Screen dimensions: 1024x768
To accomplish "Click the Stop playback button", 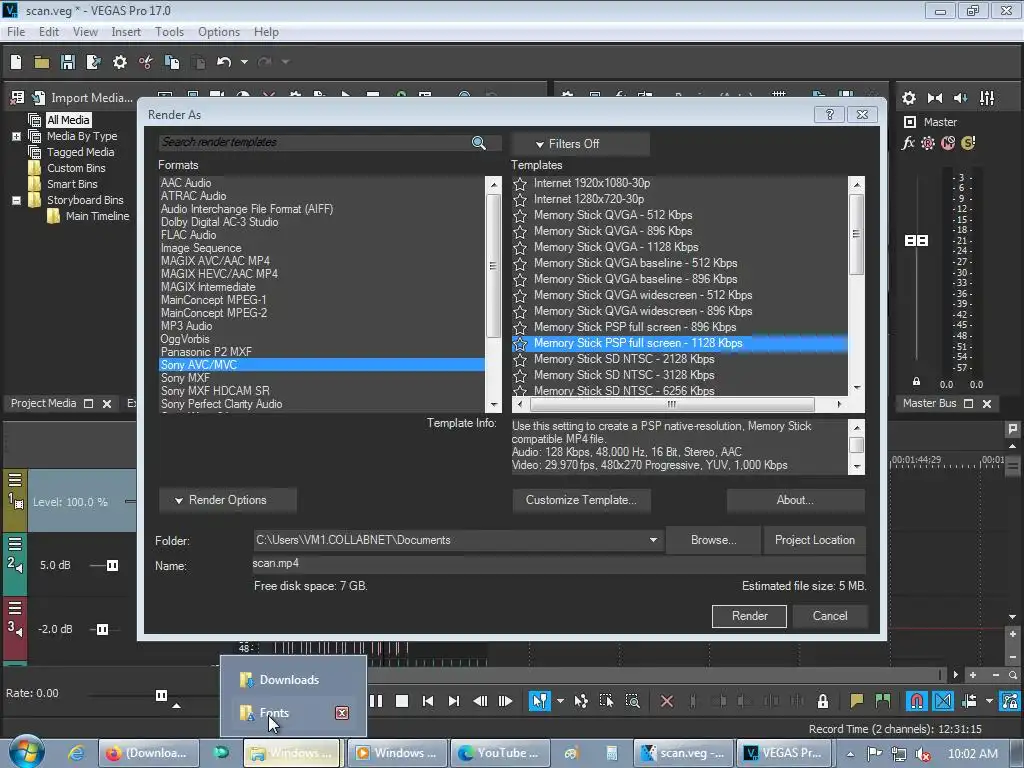I will pyautogui.click(x=402, y=701).
